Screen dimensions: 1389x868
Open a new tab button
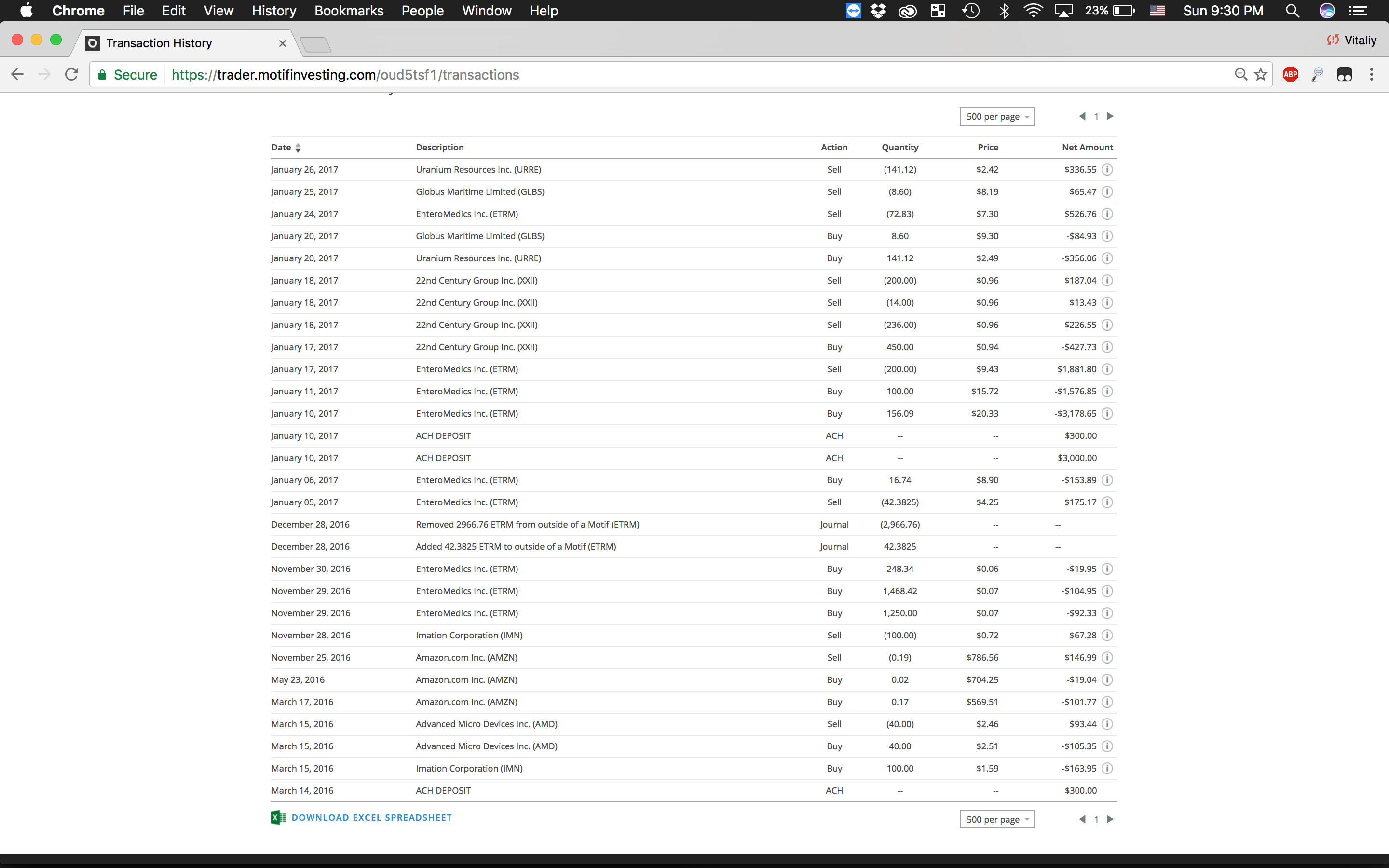click(x=316, y=44)
